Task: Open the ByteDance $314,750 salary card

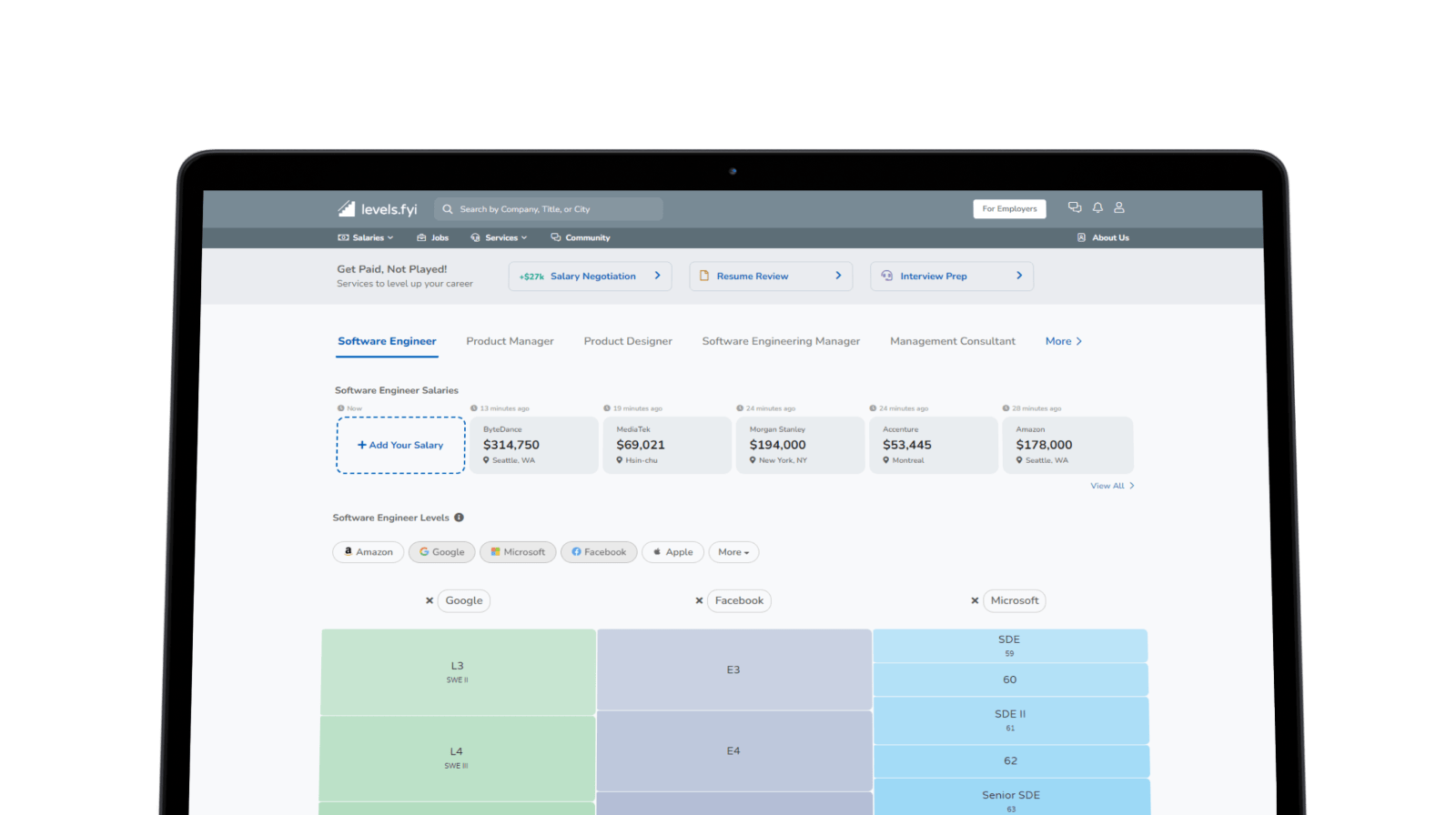Action: click(x=534, y=445)
